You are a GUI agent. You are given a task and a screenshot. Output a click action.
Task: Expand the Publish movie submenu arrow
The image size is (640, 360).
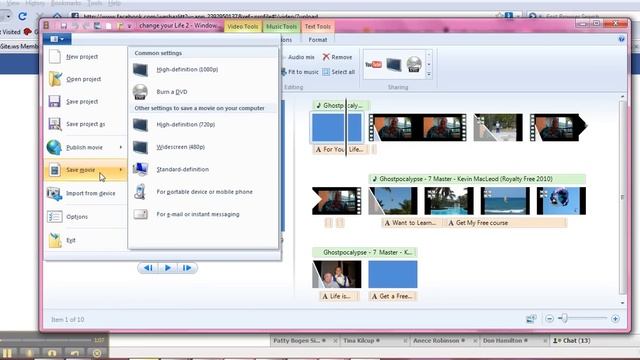[x=121, y=147]
